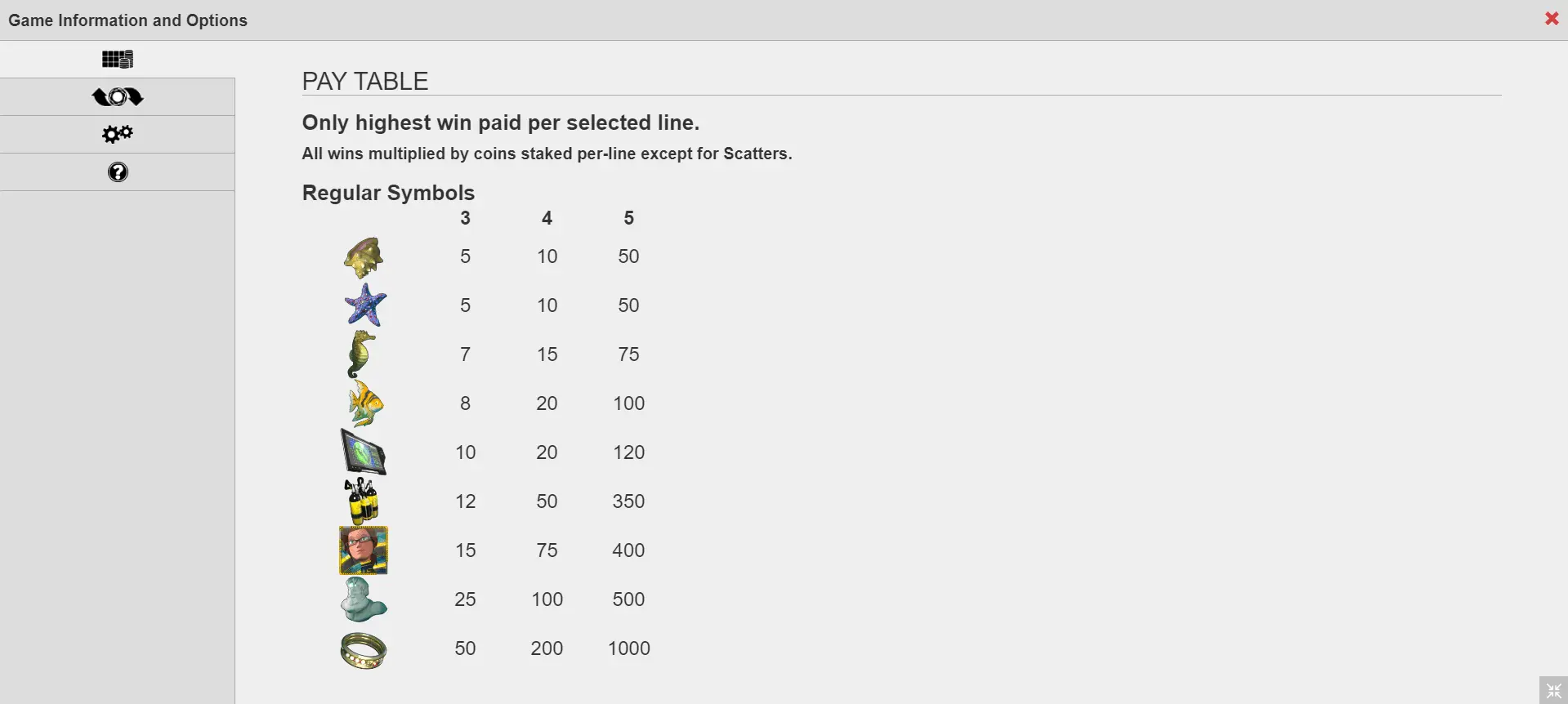
Task: Click the purple starfish symbol
Action: [364, 305]
